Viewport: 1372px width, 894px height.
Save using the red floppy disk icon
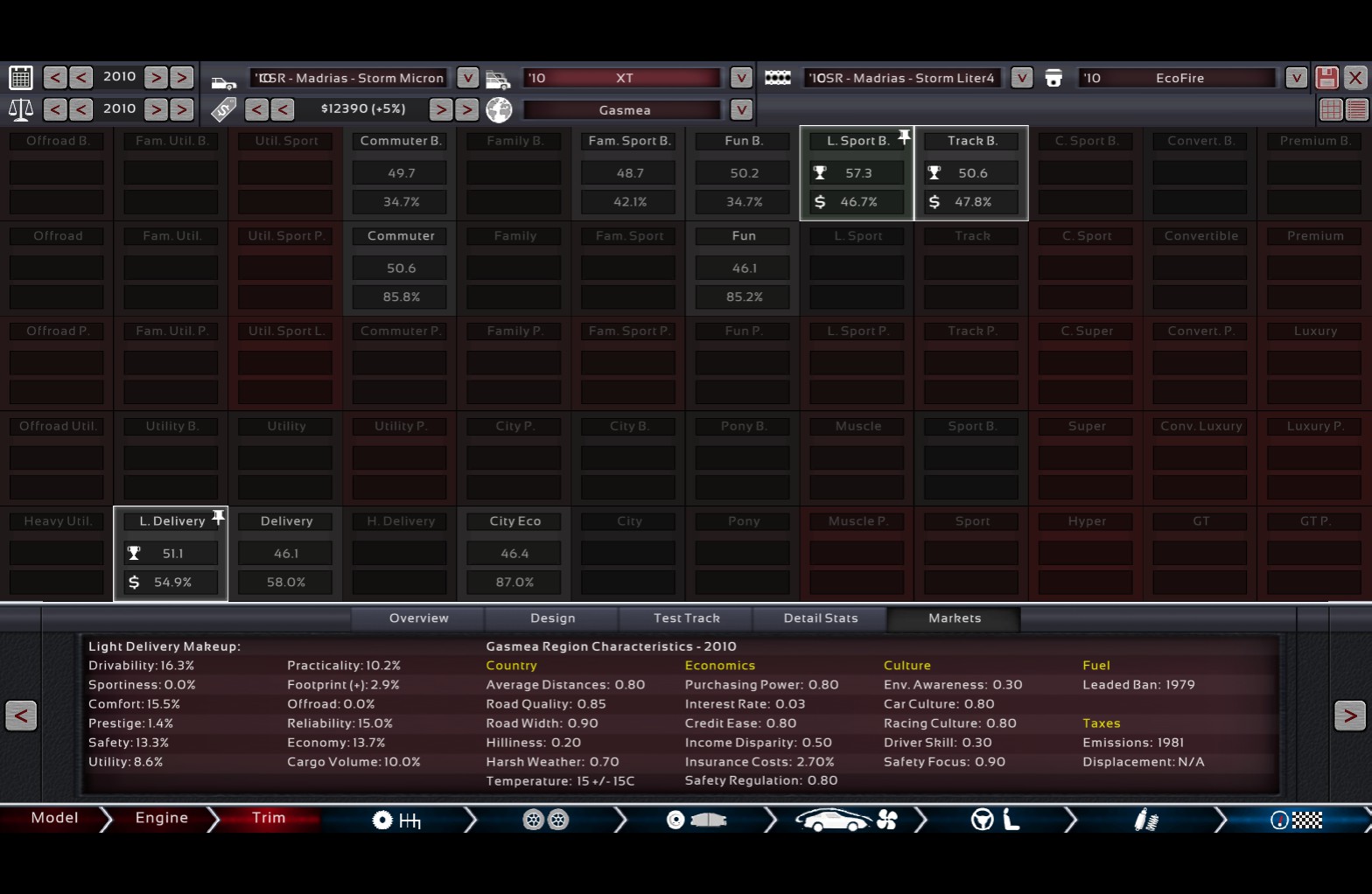click(x=1327, y=78)
